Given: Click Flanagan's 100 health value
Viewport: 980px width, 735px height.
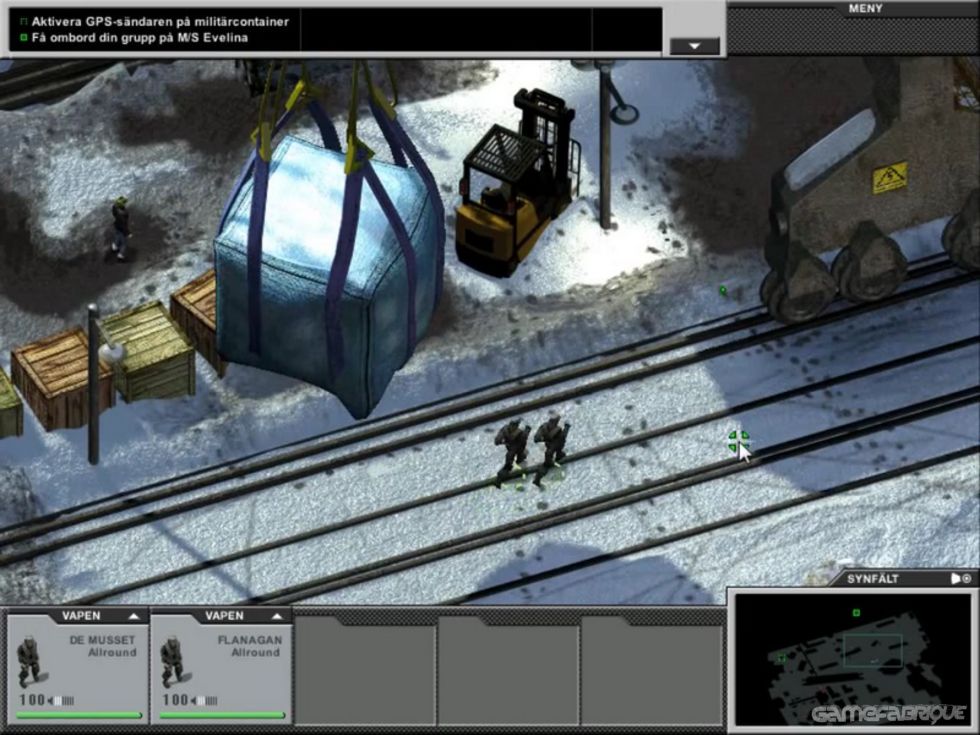Looking at the screenshot, I should pos(176,700).
